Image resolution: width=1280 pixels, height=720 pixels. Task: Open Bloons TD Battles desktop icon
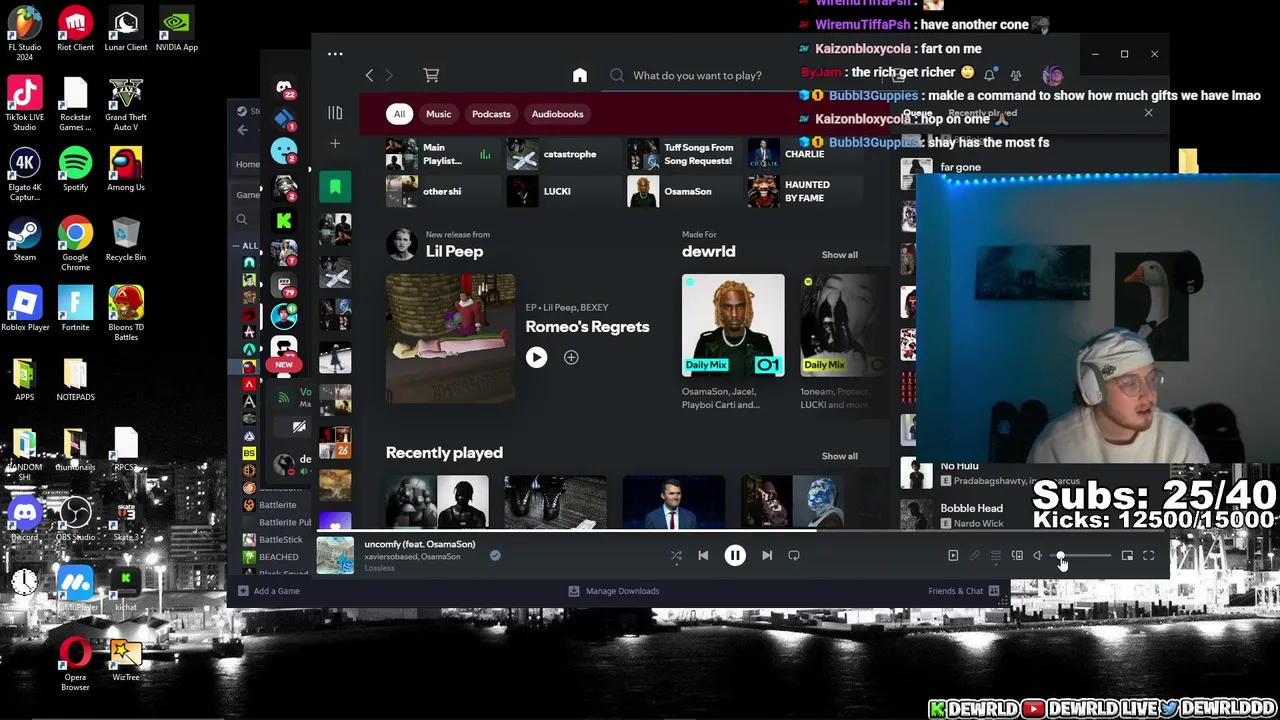(x=126, y=314)
